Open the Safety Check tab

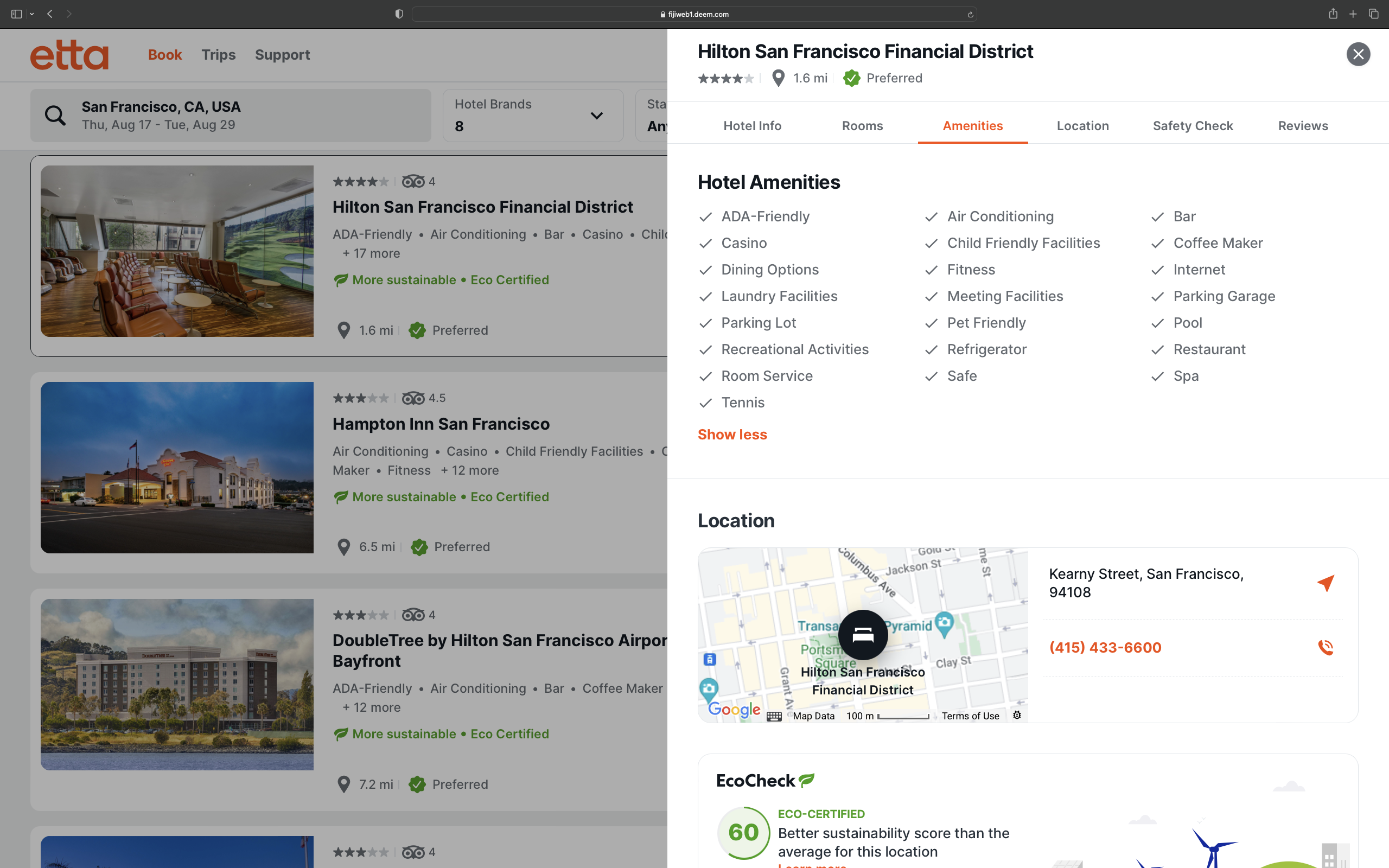coord(1193,126)
